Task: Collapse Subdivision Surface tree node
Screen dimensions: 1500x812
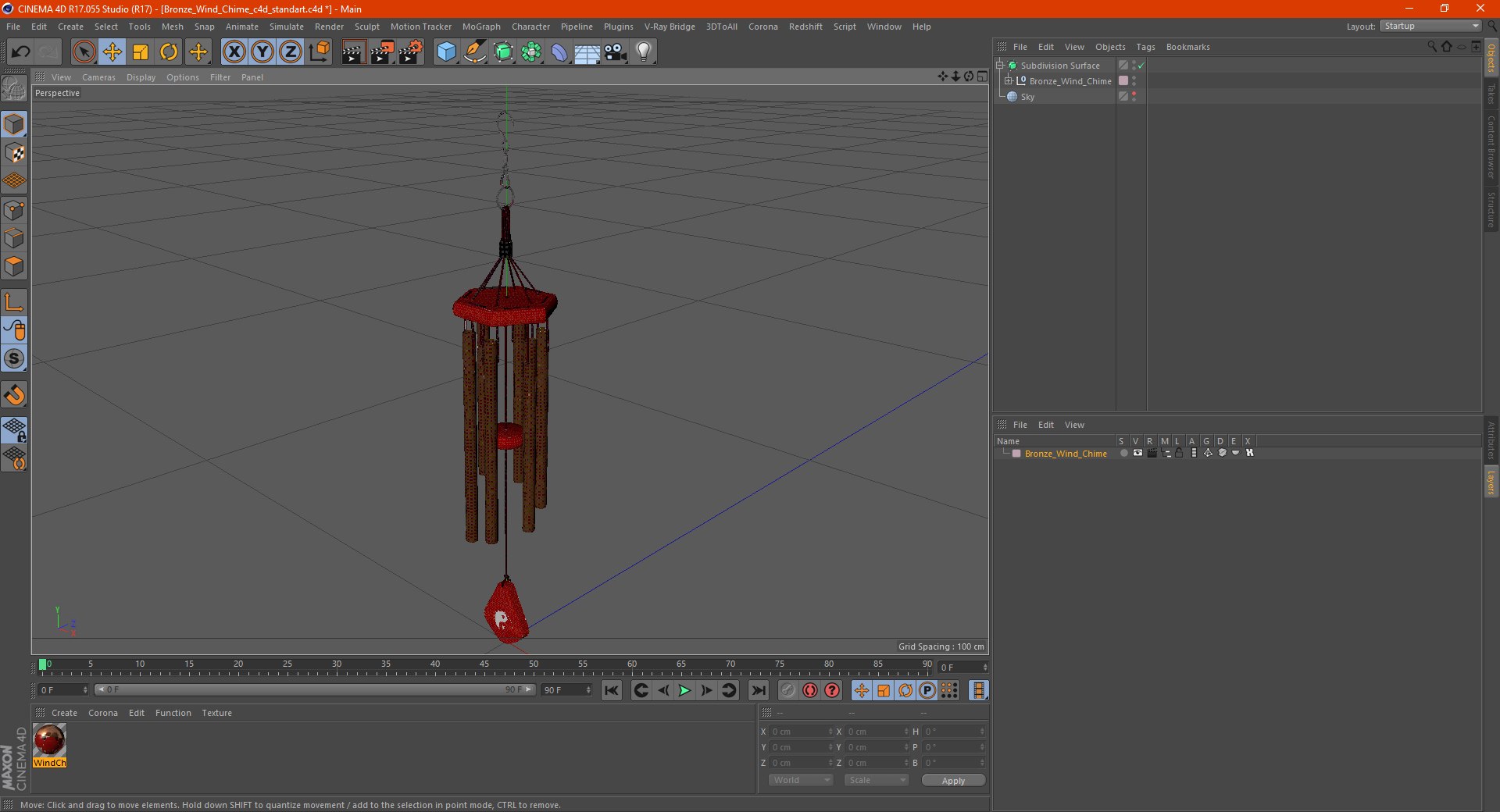Action: coord(999,66)
